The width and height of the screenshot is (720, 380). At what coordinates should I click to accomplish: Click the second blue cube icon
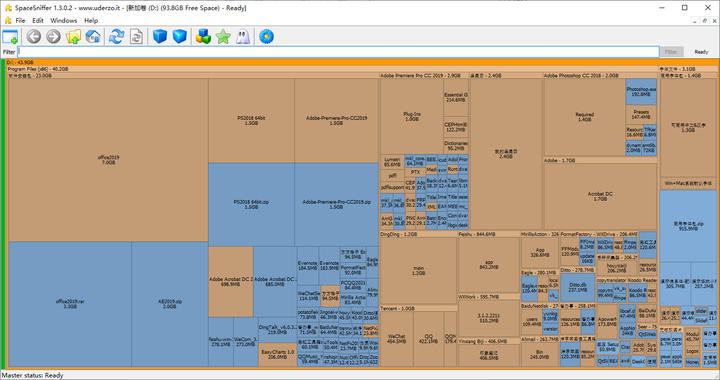coord(180,37)
